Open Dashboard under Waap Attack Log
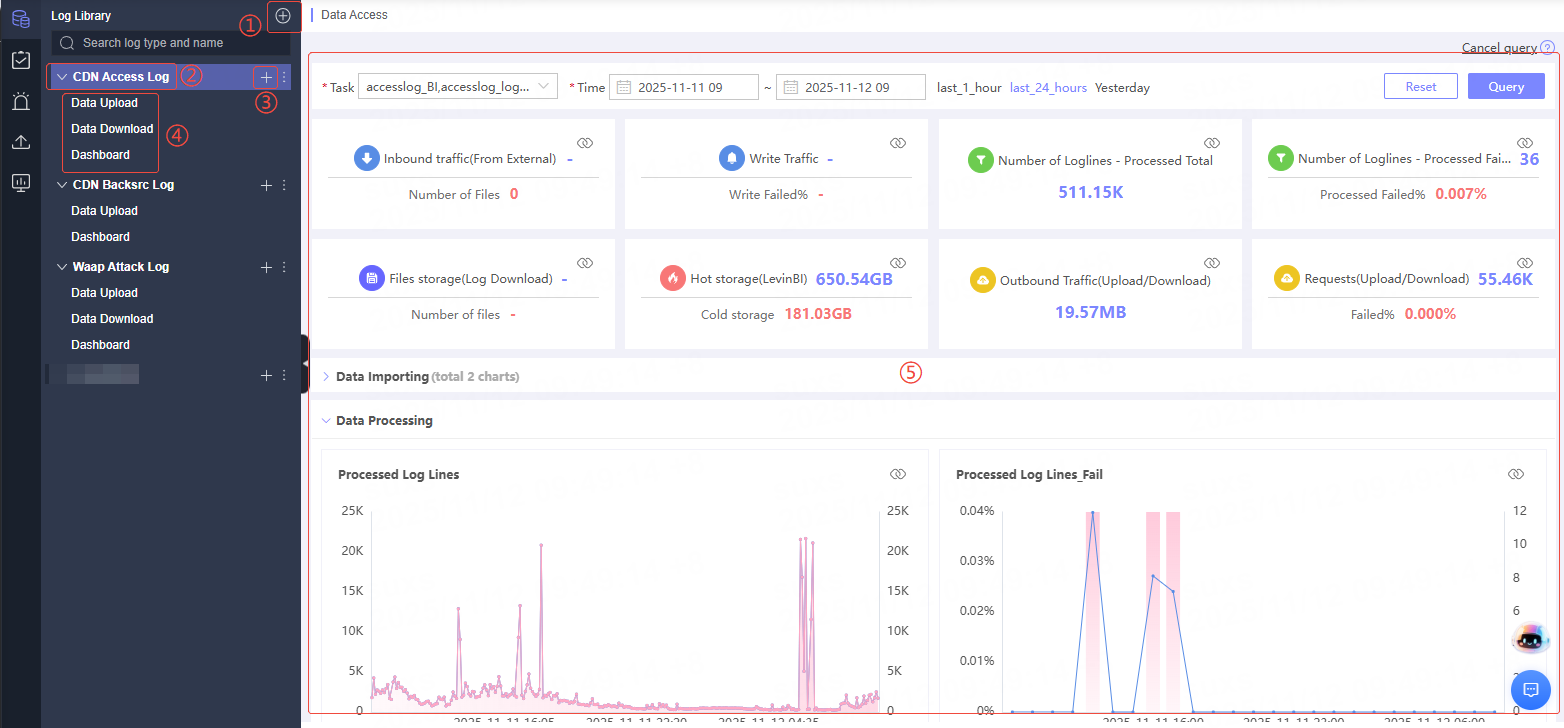The image size is (1564, 728). coord(100,345)
